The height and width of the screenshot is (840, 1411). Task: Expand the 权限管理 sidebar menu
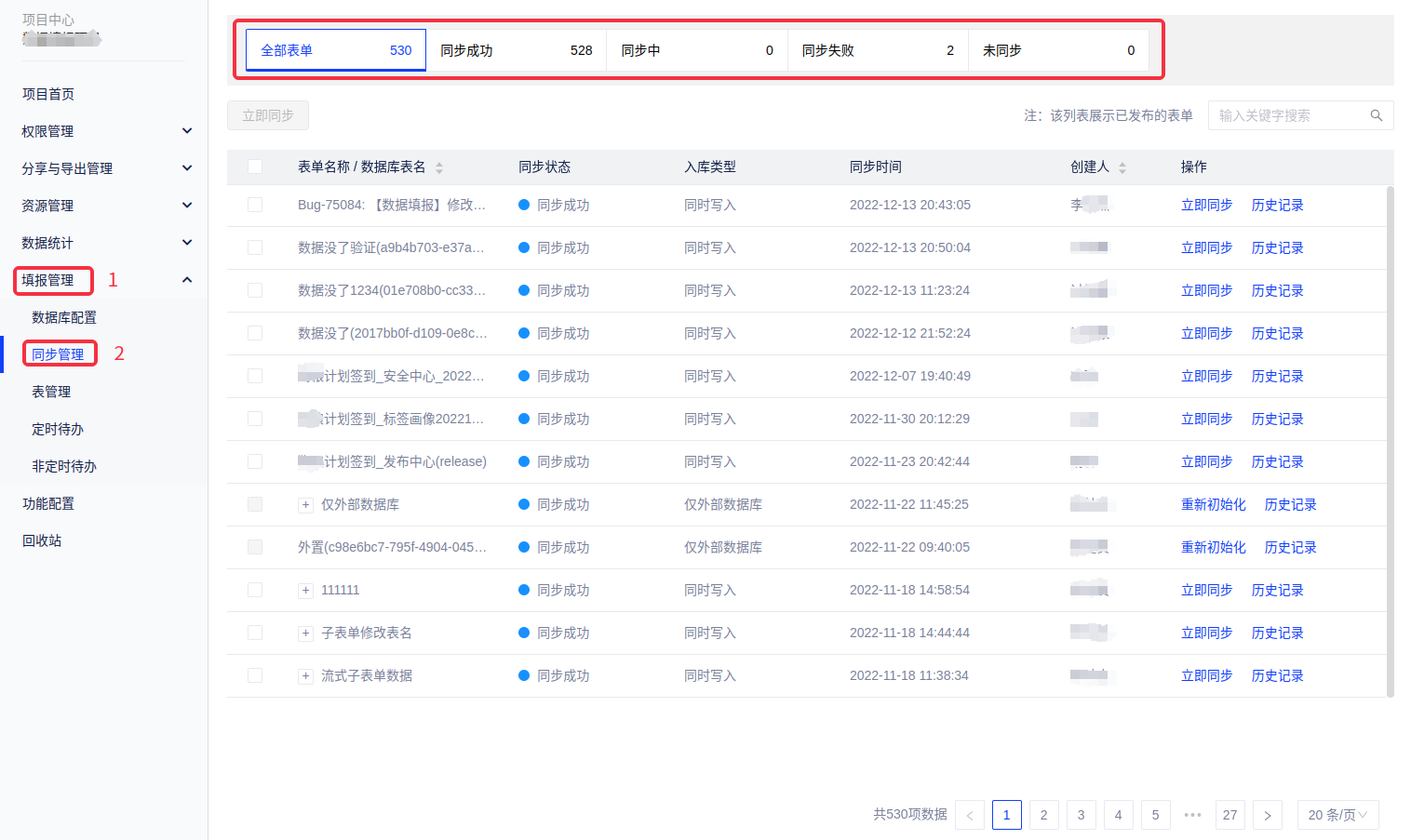tap(187, 131)
